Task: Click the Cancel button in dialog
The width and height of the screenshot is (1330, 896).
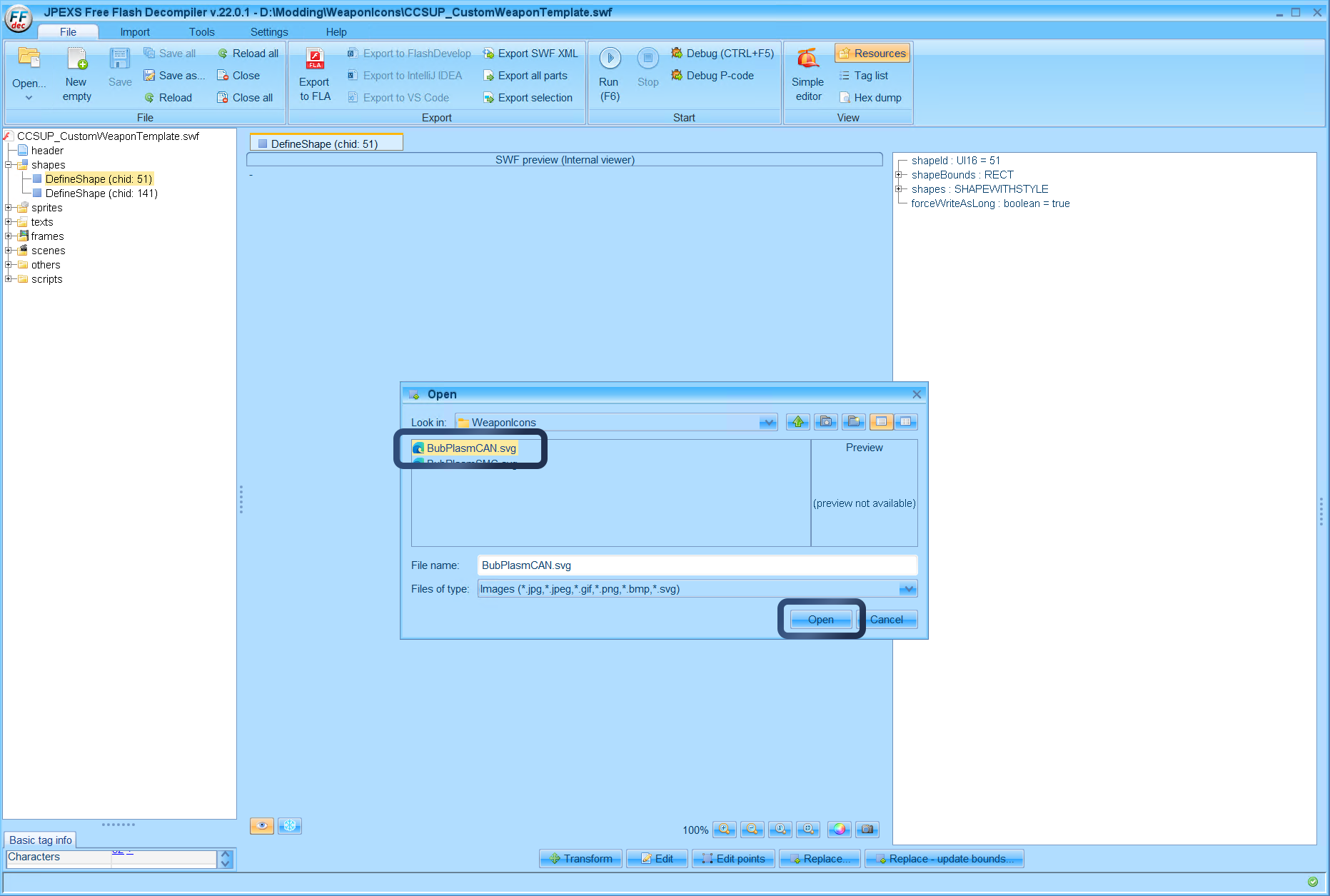Action: (x=886, y=620)
